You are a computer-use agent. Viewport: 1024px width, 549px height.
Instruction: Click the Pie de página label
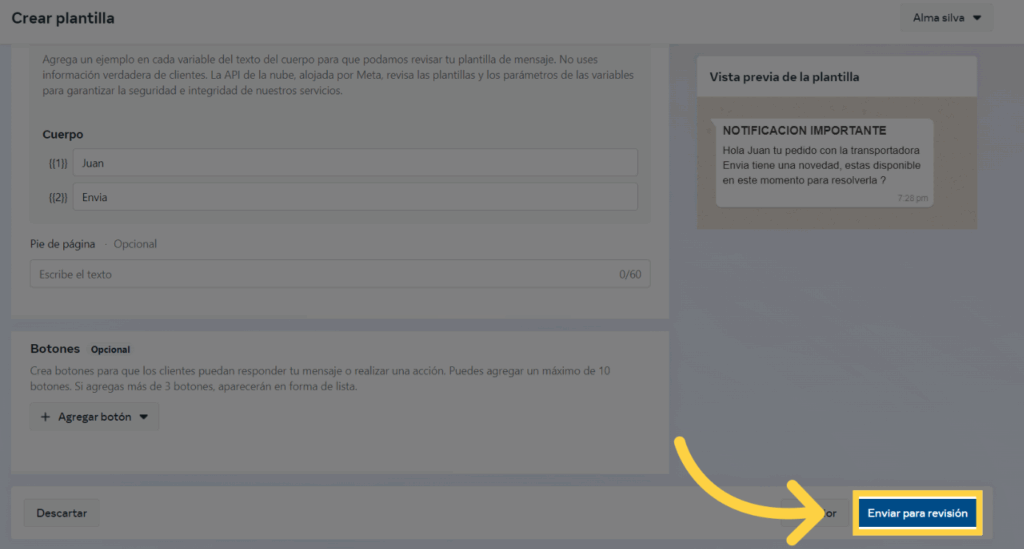[63, 244]
